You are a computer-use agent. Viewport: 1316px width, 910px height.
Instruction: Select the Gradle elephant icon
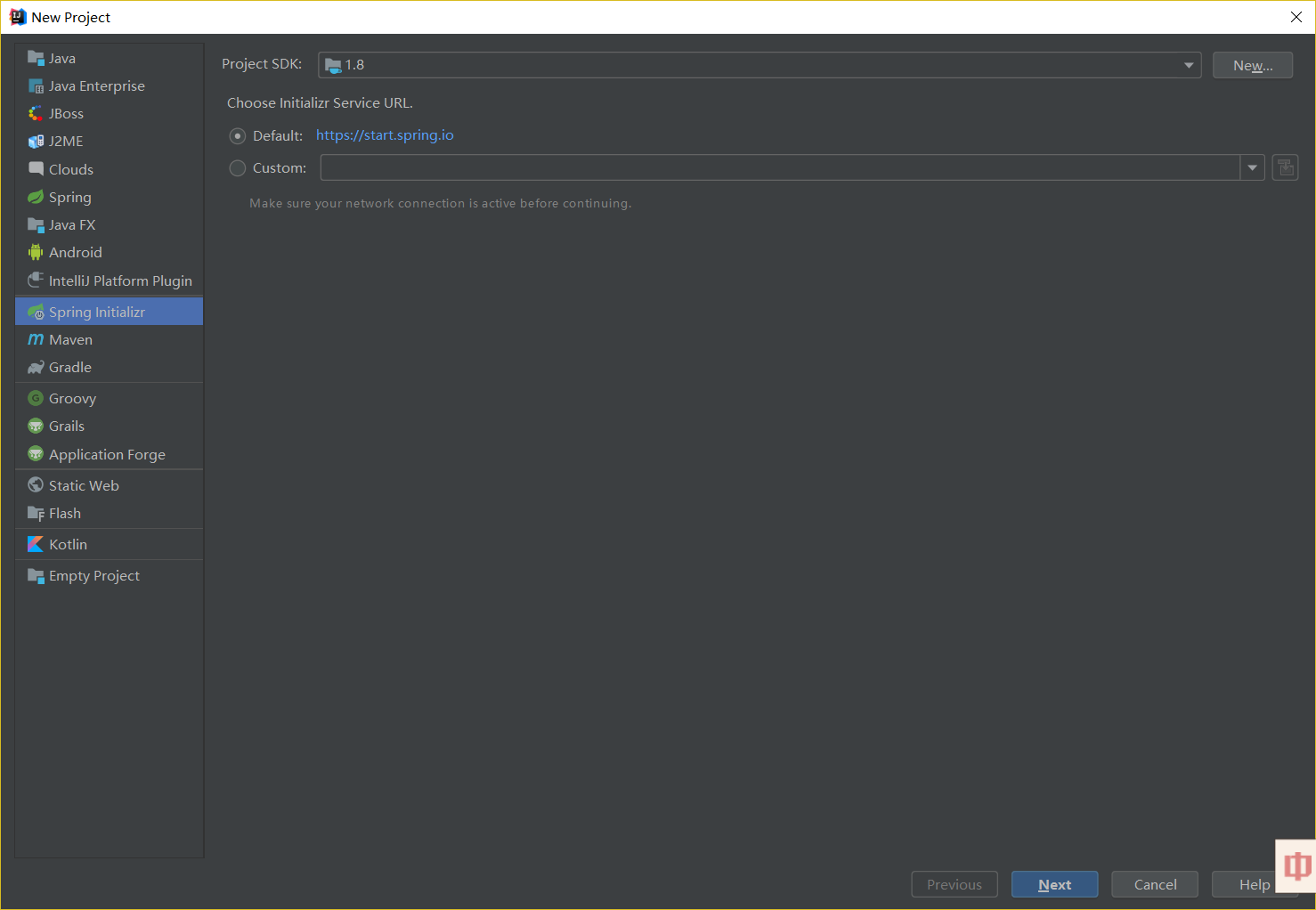pyautogui.click(x=36, y=367)
